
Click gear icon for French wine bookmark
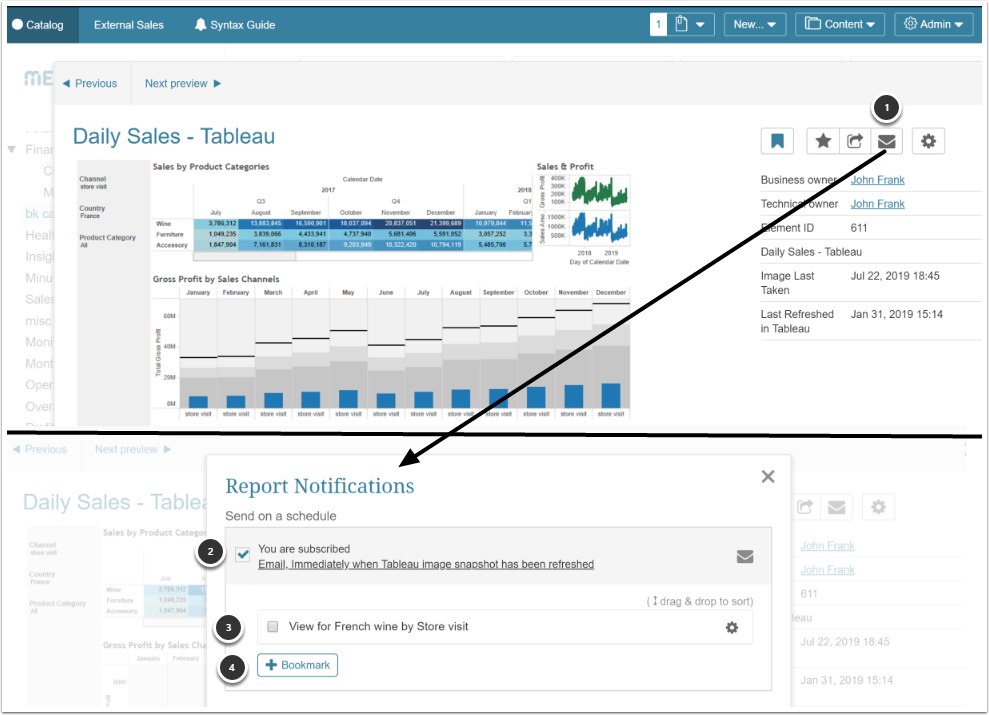tap(732, 627)
